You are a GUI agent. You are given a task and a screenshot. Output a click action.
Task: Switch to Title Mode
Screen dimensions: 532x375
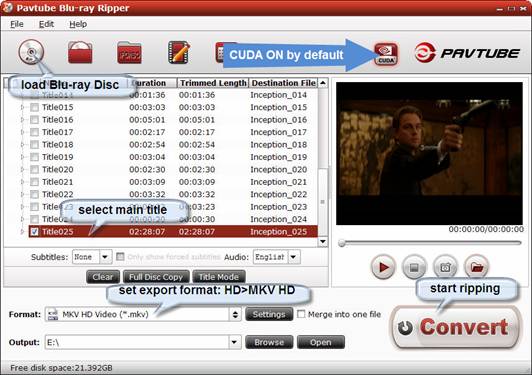click(218, 277)
